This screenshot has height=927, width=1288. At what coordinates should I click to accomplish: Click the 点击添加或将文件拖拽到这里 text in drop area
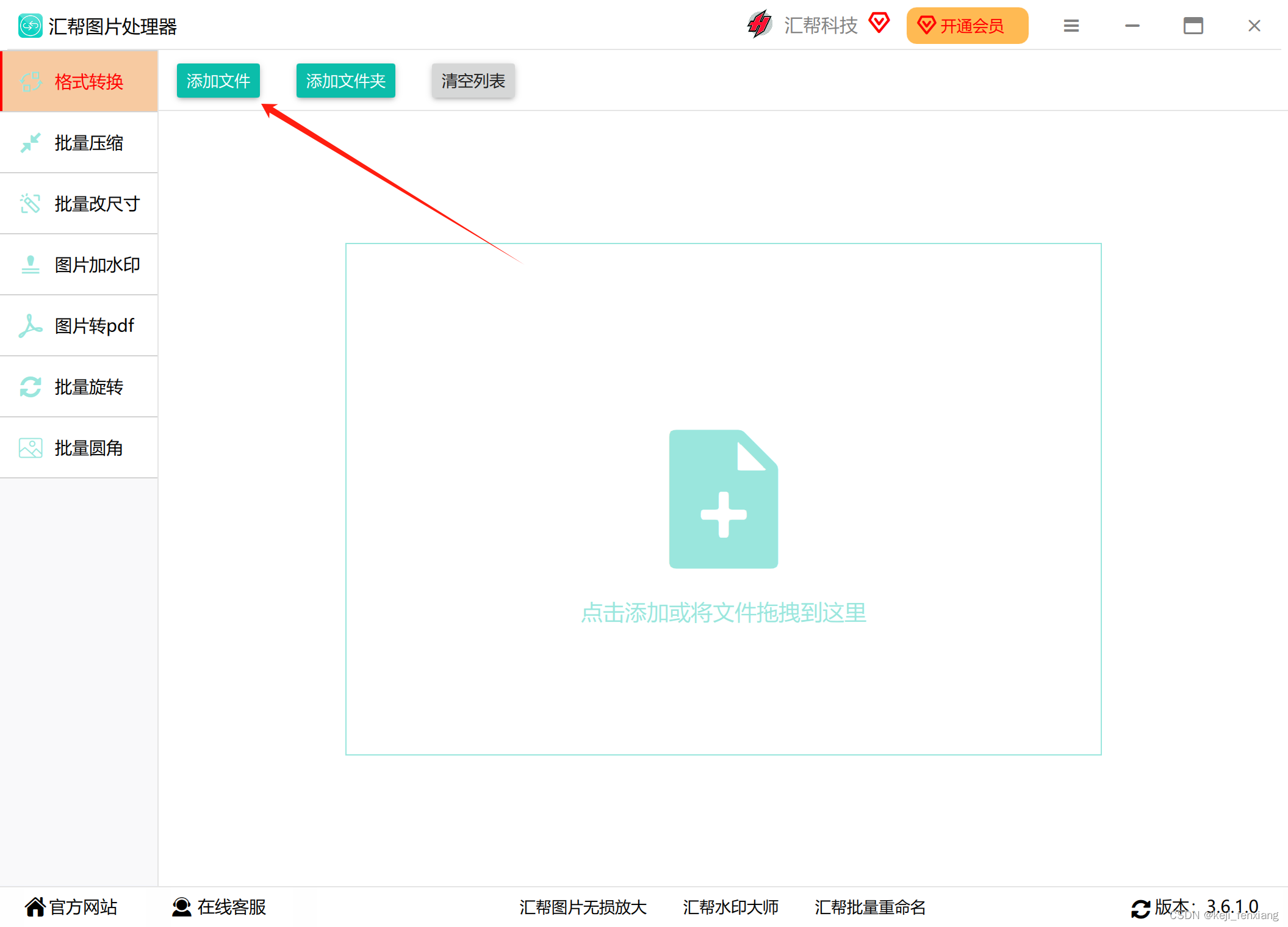[723, 613]
